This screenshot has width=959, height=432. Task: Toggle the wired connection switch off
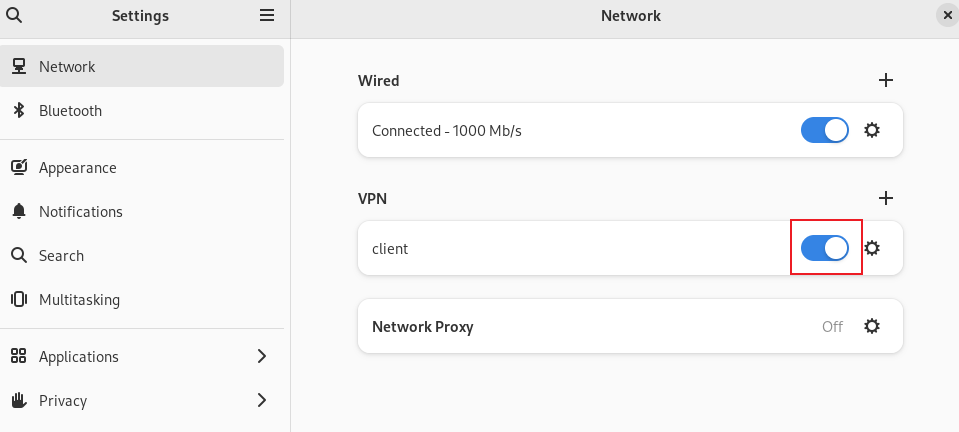pos(824,130)
